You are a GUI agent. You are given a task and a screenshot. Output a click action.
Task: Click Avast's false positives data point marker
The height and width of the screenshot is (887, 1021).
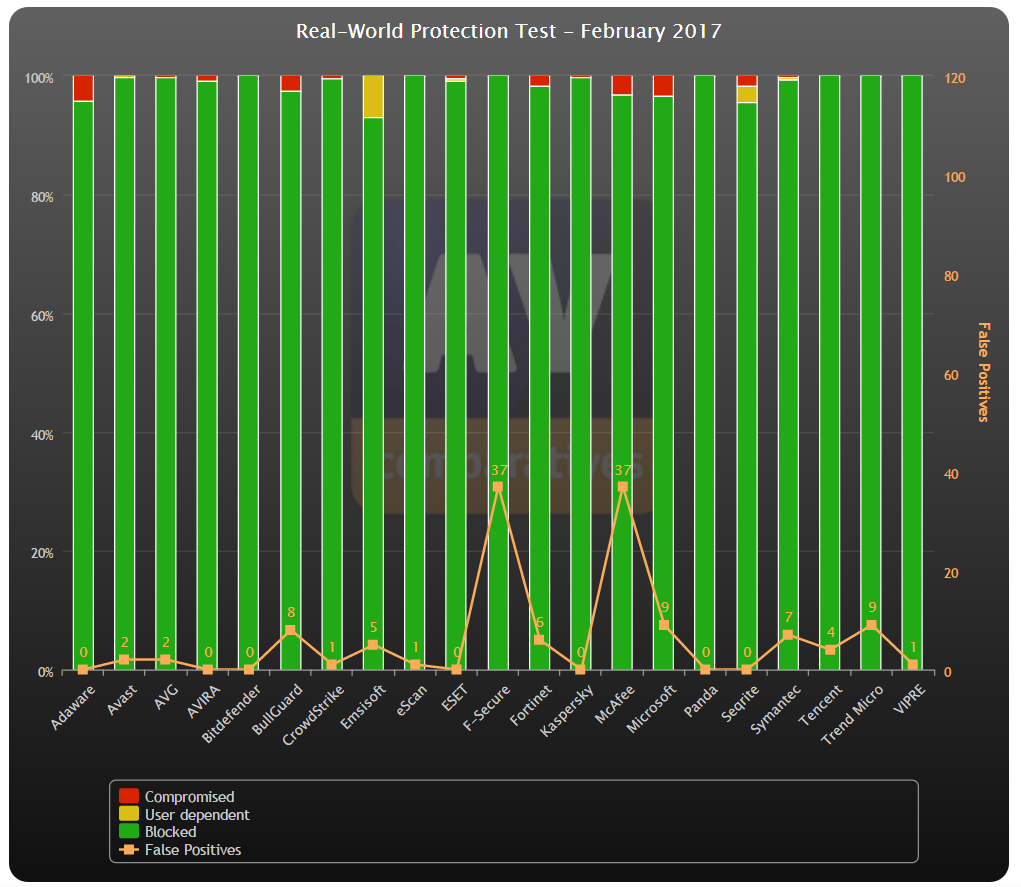[124, 660]
